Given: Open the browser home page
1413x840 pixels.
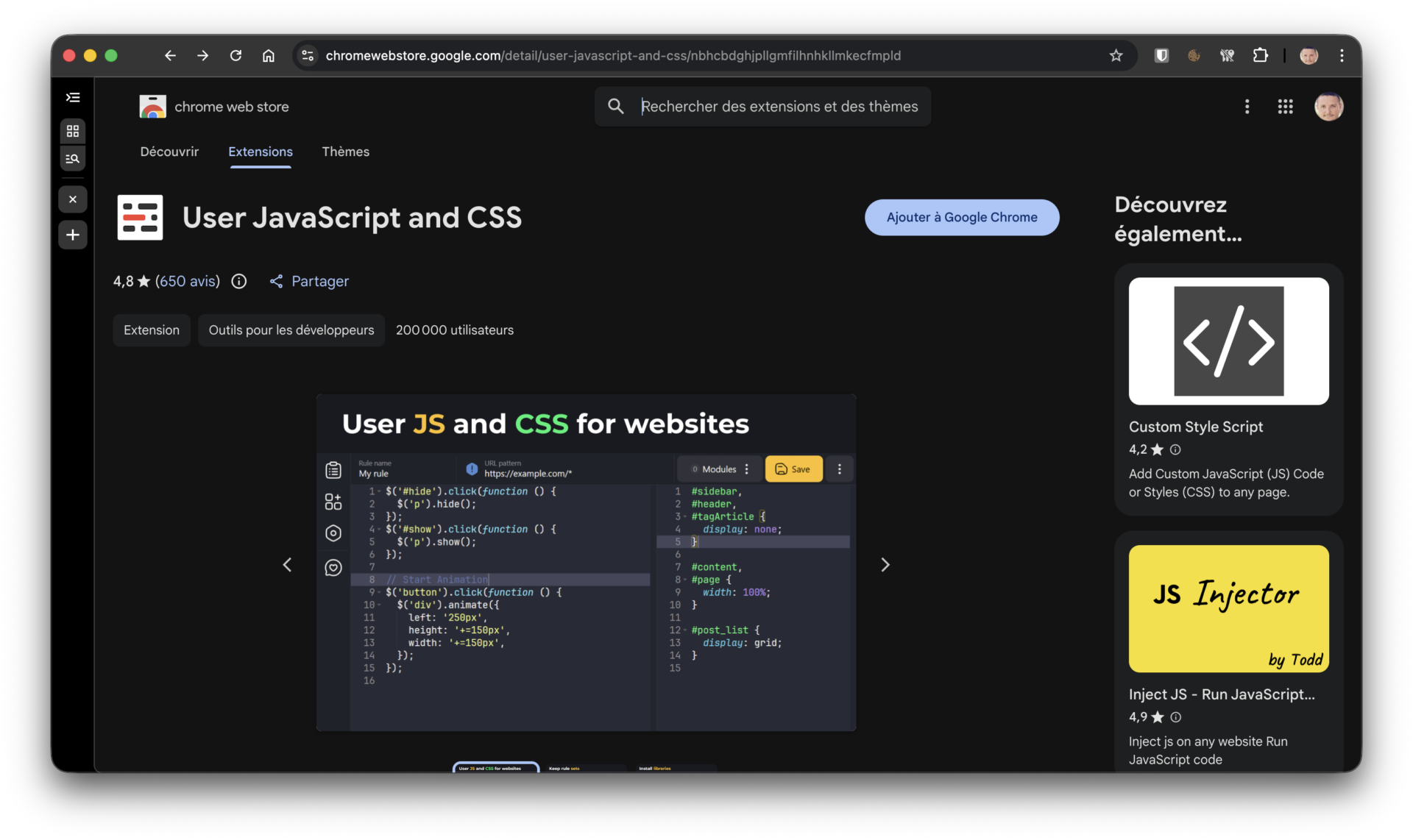Looking at the screenshot, I should pos(269,56).
